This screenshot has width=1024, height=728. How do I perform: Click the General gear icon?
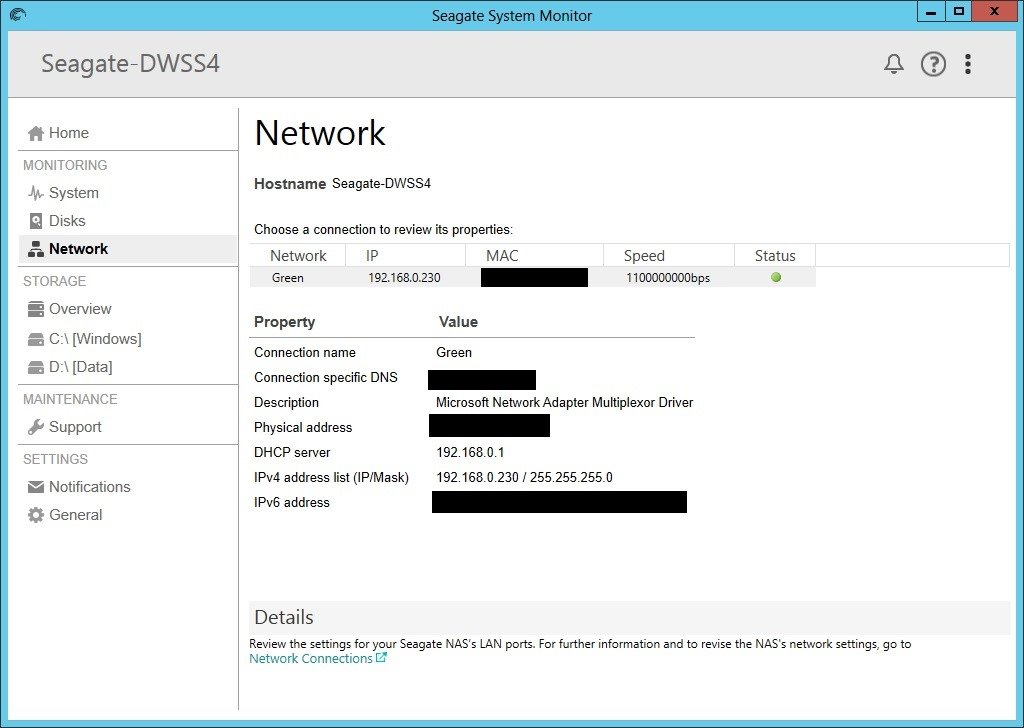click(36, 515)
